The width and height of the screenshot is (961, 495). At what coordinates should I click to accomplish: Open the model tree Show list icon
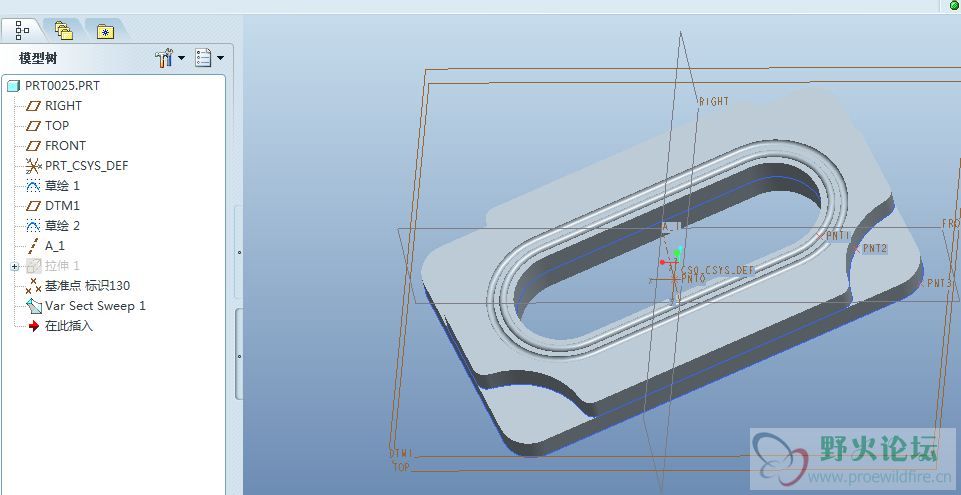tap(203, 58)
